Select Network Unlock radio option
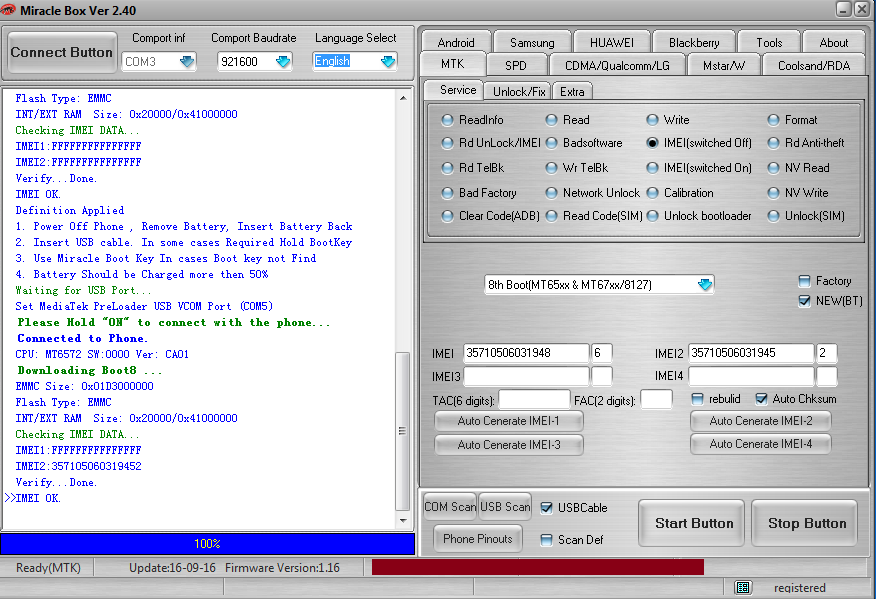Image resolution: width=876 pixels, height=599 pixels. tap(551, 193)
